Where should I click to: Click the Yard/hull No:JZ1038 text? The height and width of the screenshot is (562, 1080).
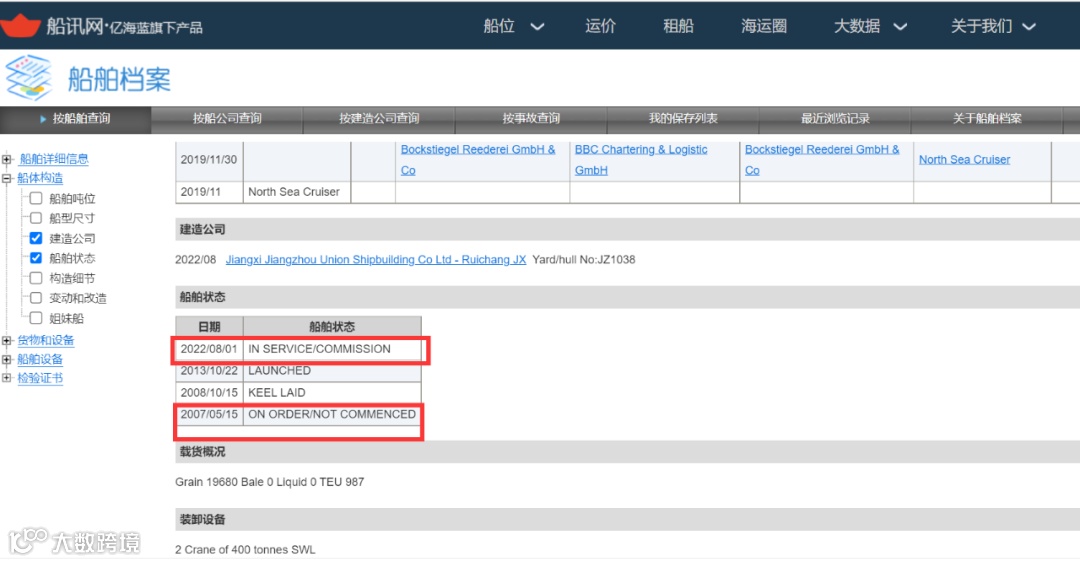click(x=583, y=260)
